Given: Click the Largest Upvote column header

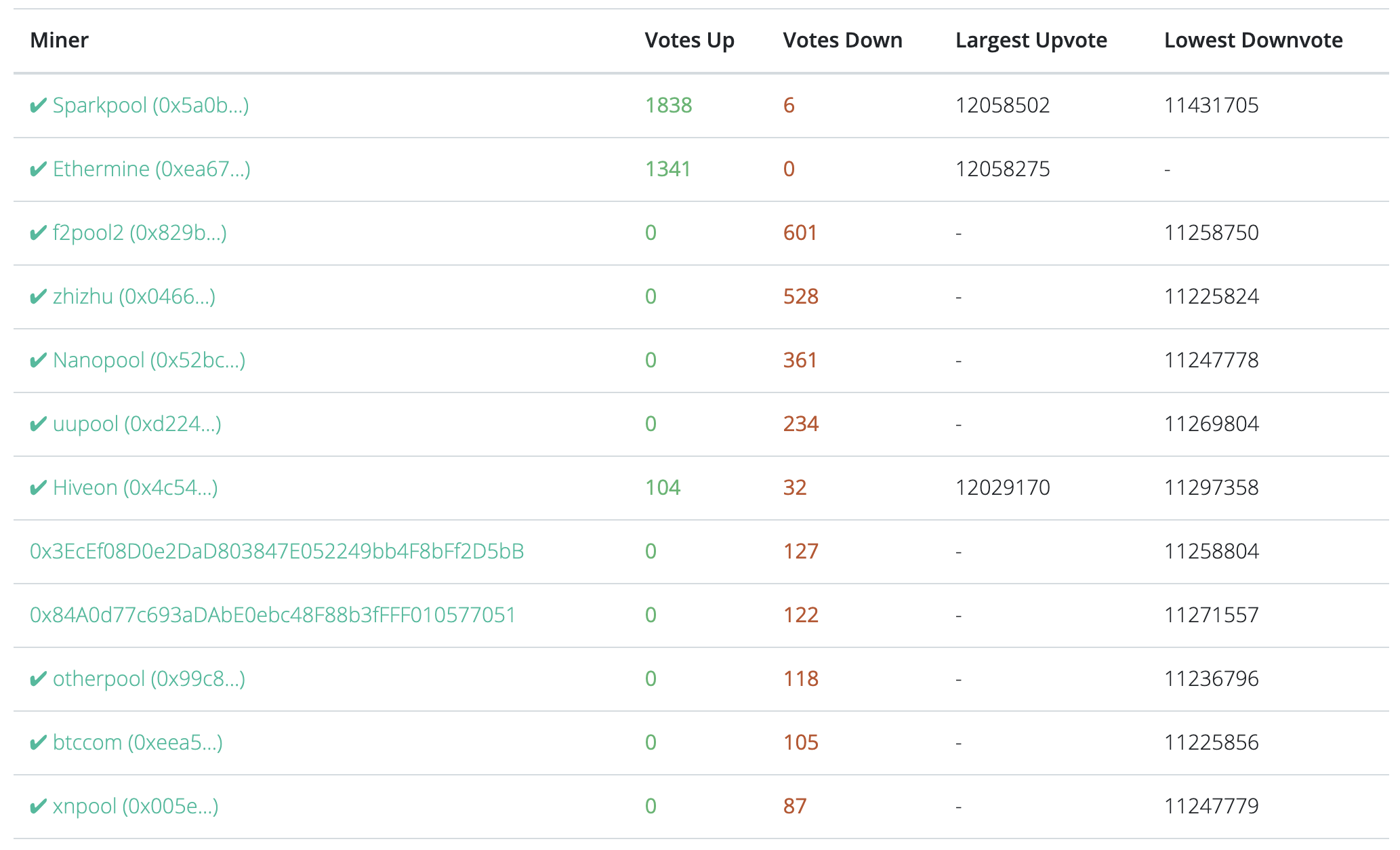Looking at the screenshot, I should coord(1031,41).
